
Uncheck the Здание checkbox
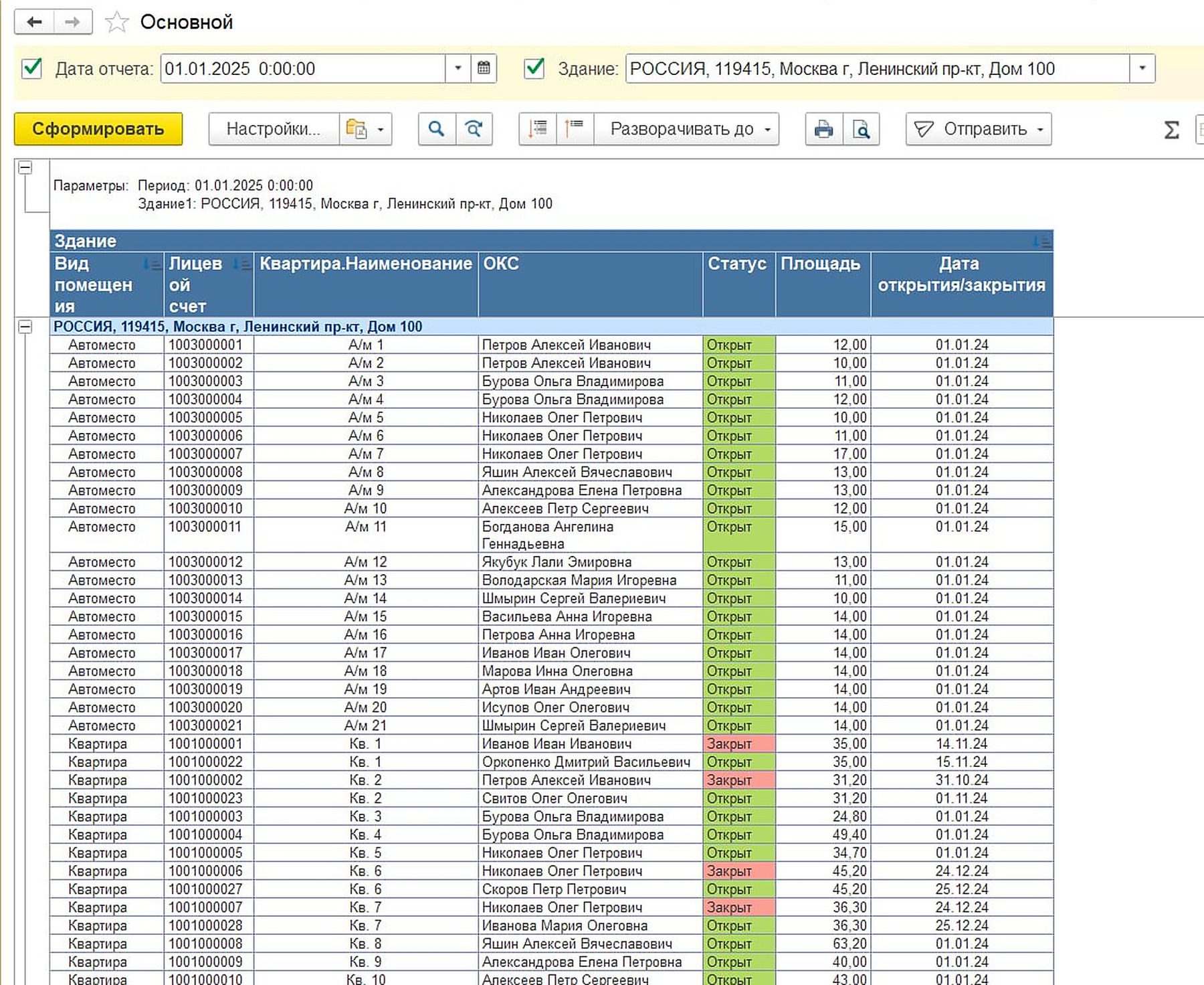tap(534, 68)
